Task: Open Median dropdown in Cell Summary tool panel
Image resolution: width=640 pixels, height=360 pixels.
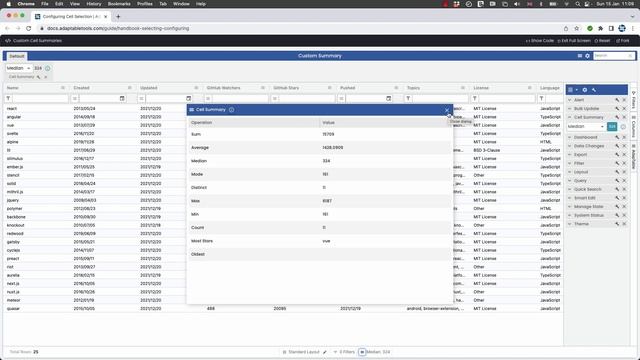Action: tap(586, 127)
